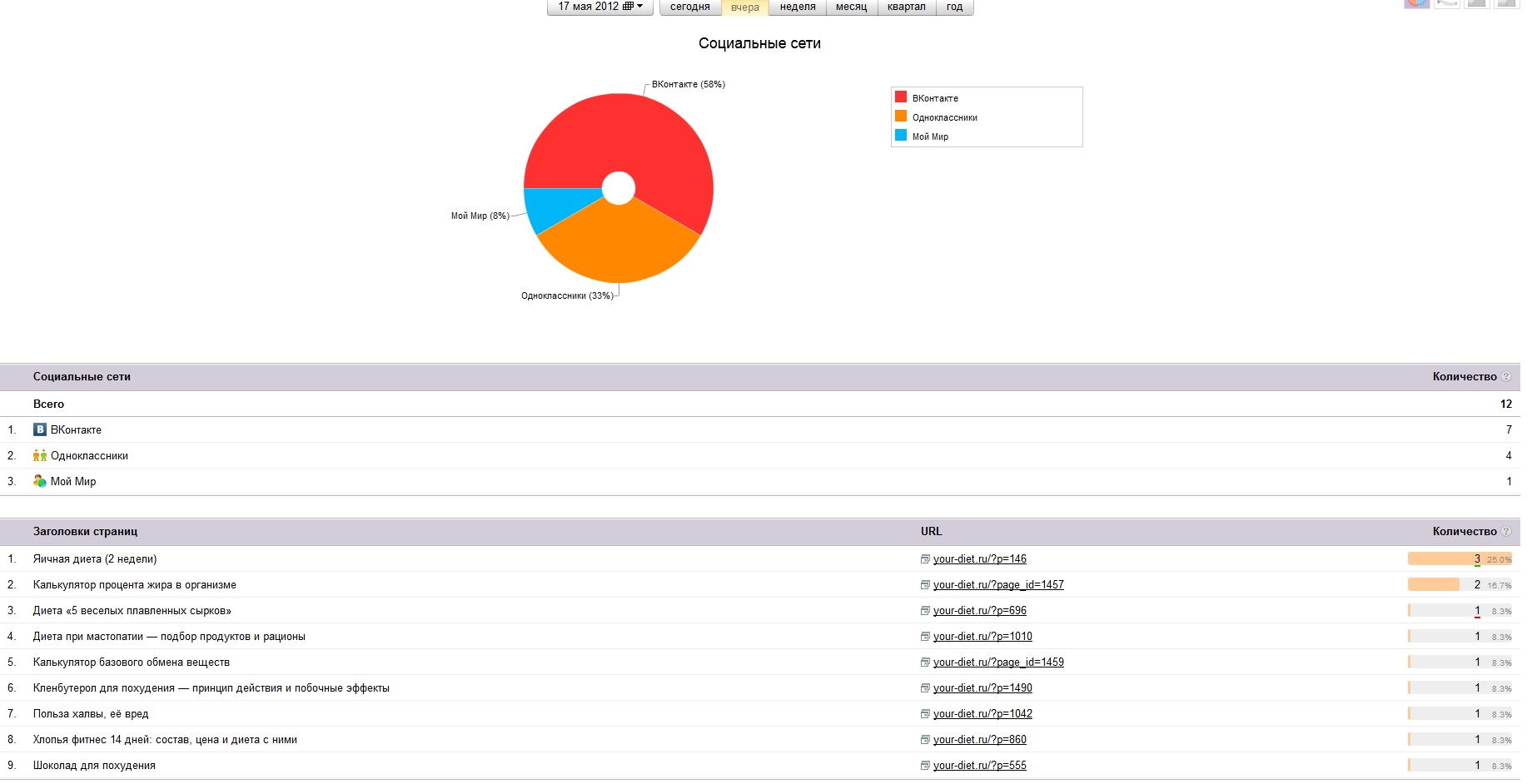1537x784 pixels.
Task: Select the сегодня period tab
Action: pyautogui.click(x=690, y=7)
